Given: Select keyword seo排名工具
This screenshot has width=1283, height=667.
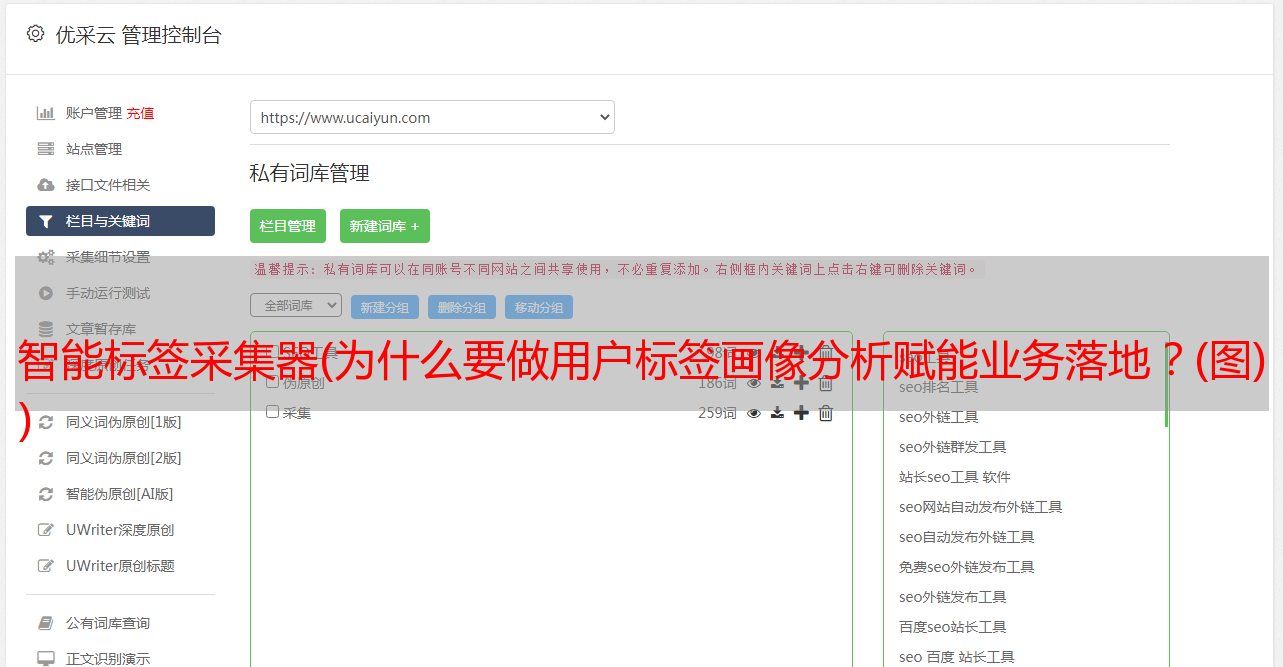Looking at the screenshot, I should (938, 387).
